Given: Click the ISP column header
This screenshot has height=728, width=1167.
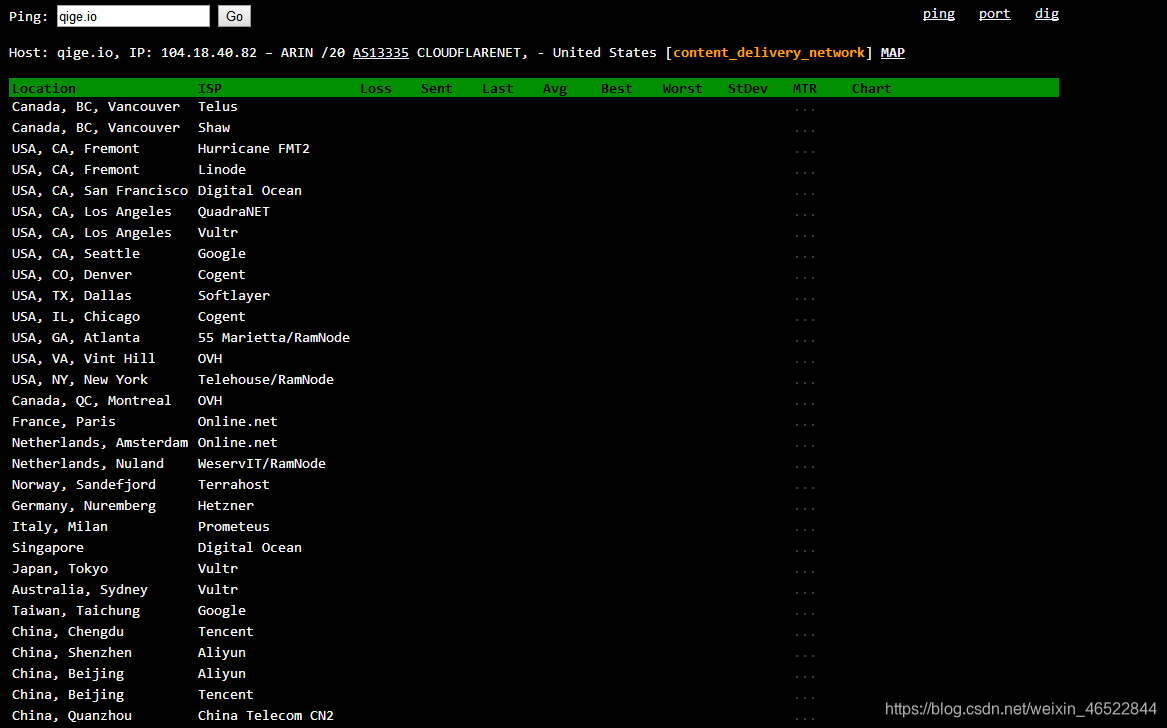Looking at the screenshot, I should click(210, 88).
